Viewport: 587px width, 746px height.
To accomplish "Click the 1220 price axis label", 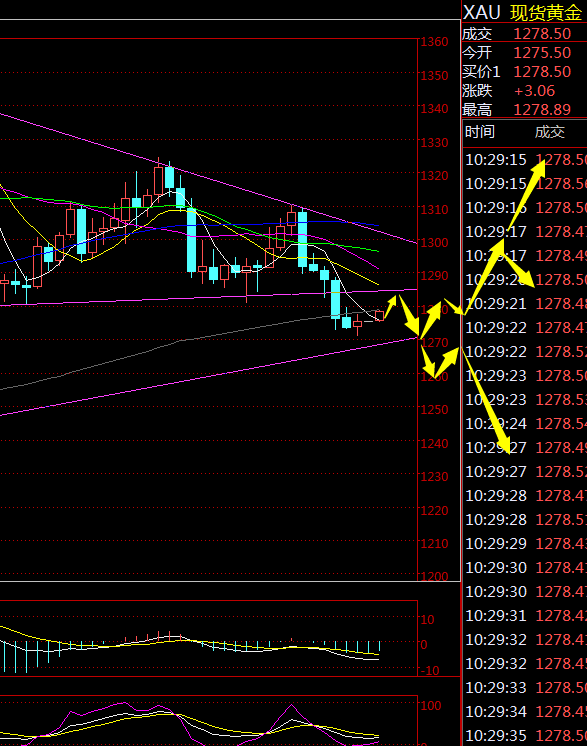I will click(434, 510).
